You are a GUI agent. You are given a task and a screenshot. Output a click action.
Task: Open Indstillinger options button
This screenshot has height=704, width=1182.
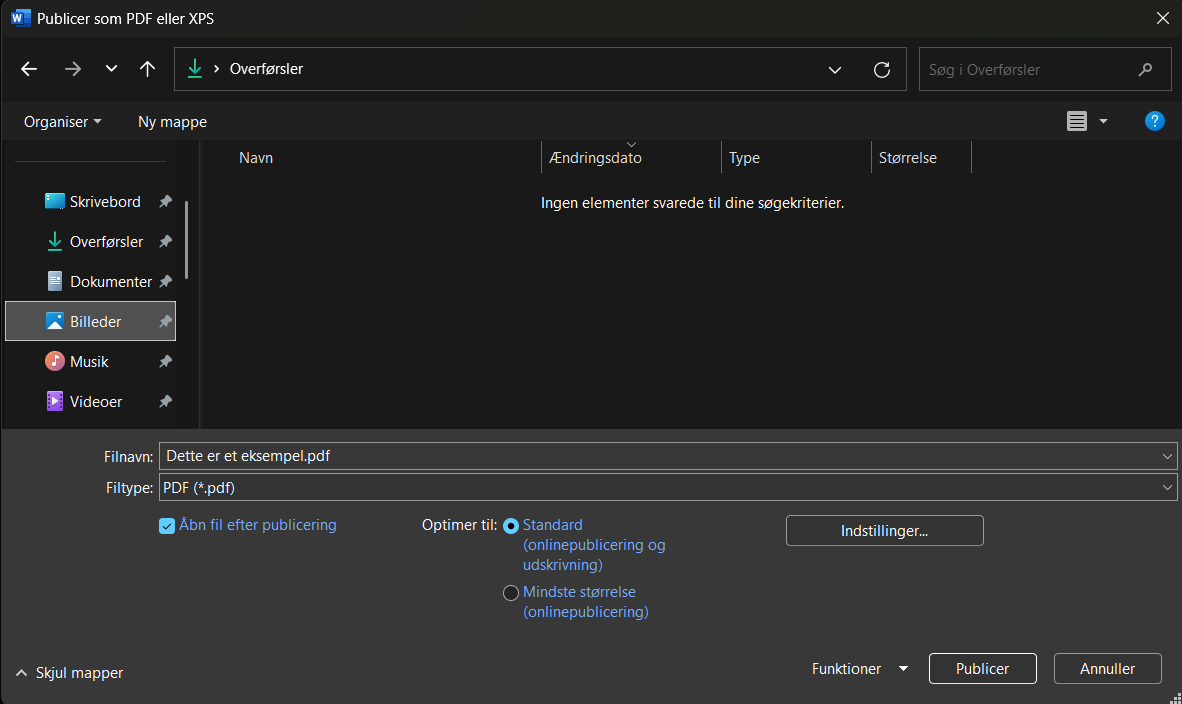[x=884, y=531]
